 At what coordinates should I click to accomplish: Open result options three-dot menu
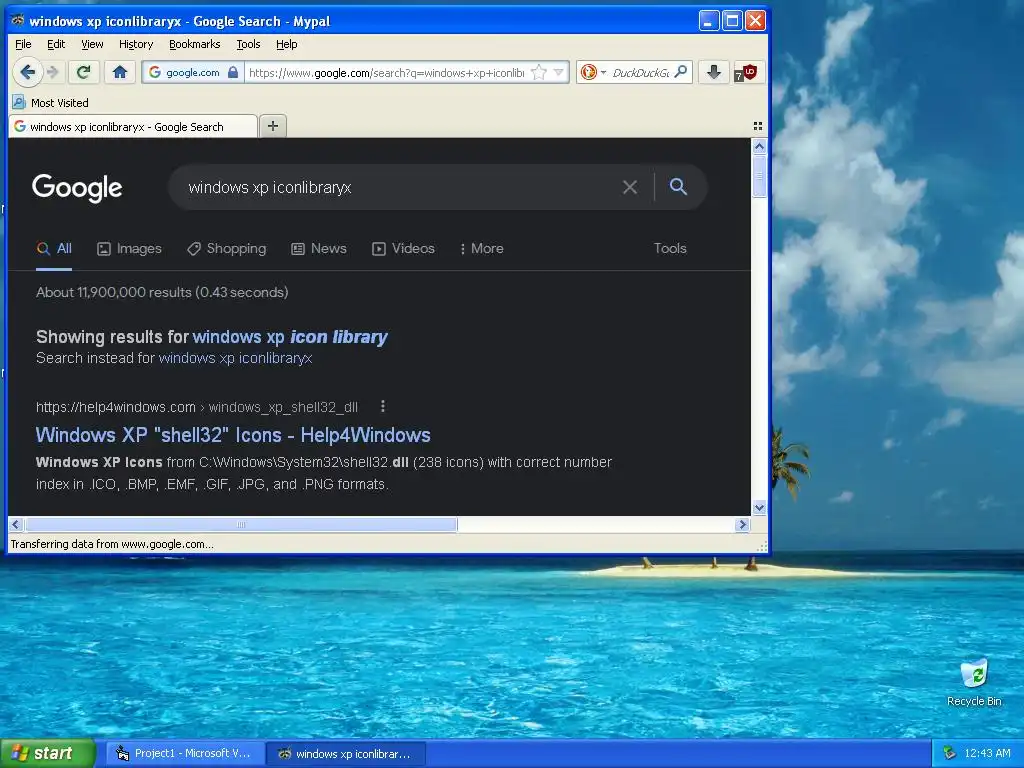[383, 407]
